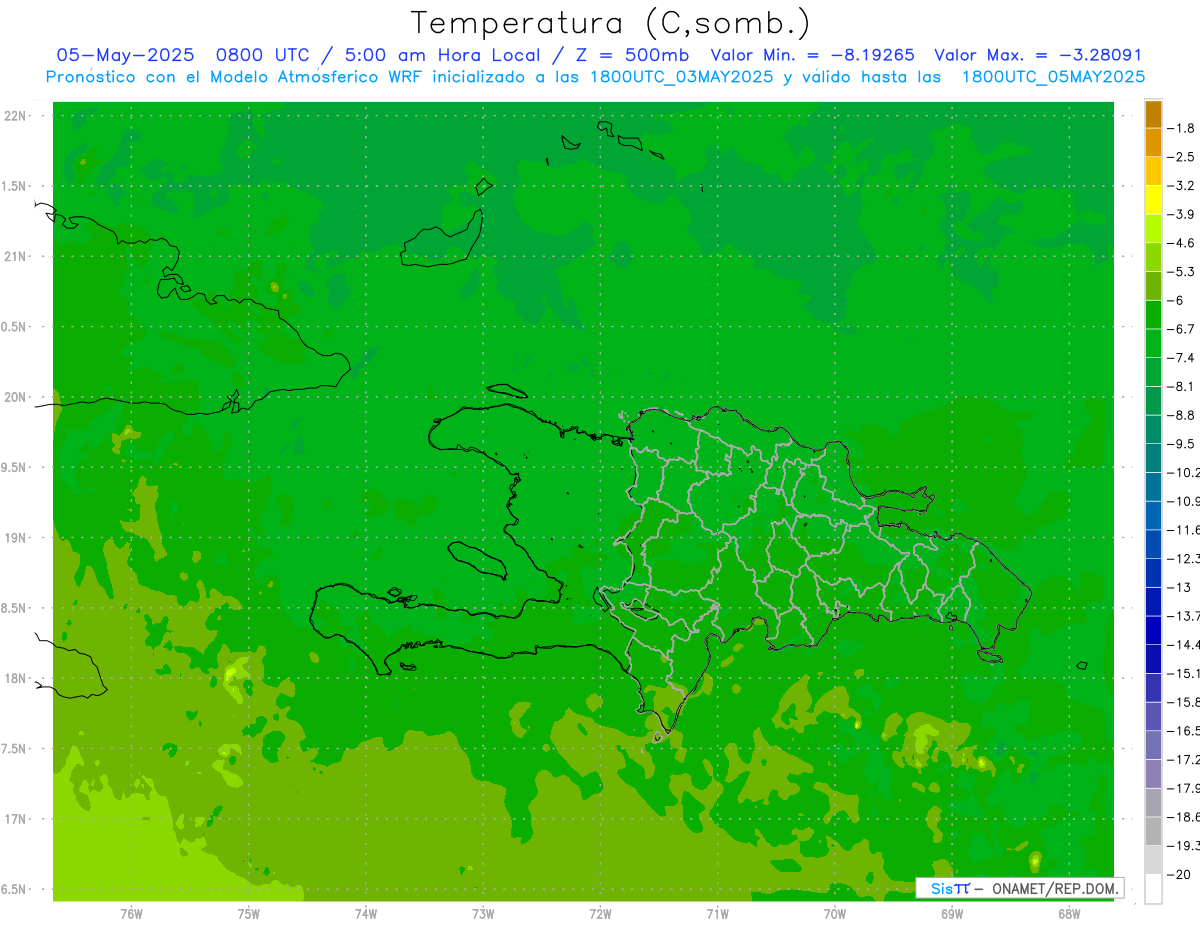Click 'Valor Min. = -8.19265' value

(x=812, y=55)
